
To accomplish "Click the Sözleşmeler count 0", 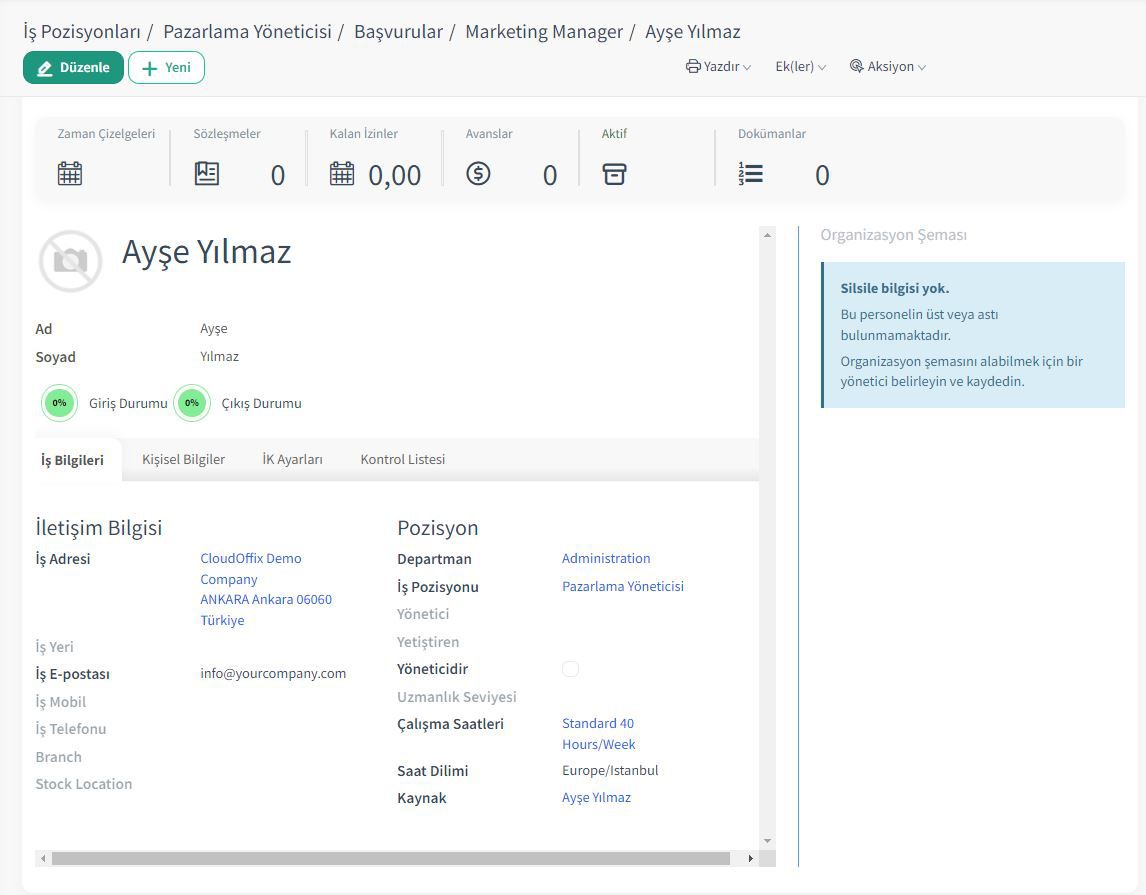I will [x=278, y=175].
